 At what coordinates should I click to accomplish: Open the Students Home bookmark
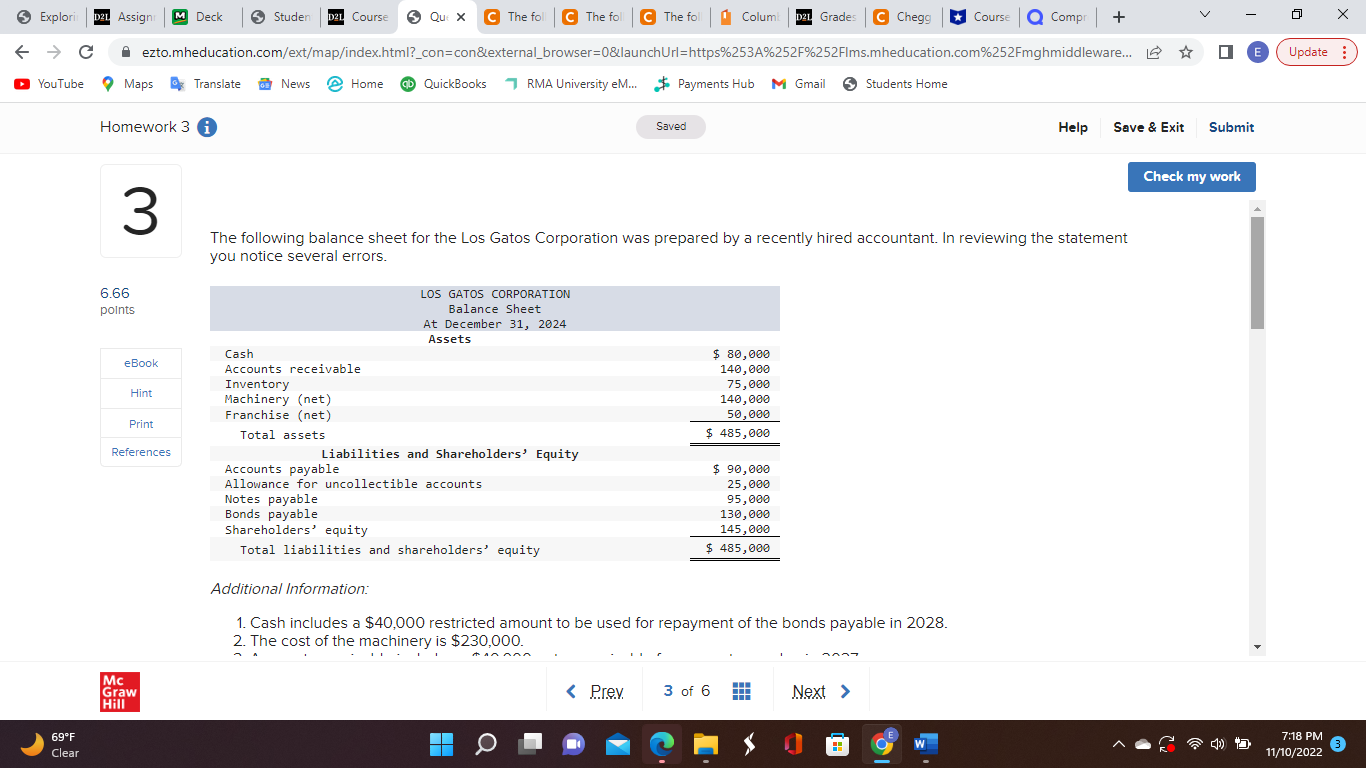pyautogui.click(x=895, y=84)
